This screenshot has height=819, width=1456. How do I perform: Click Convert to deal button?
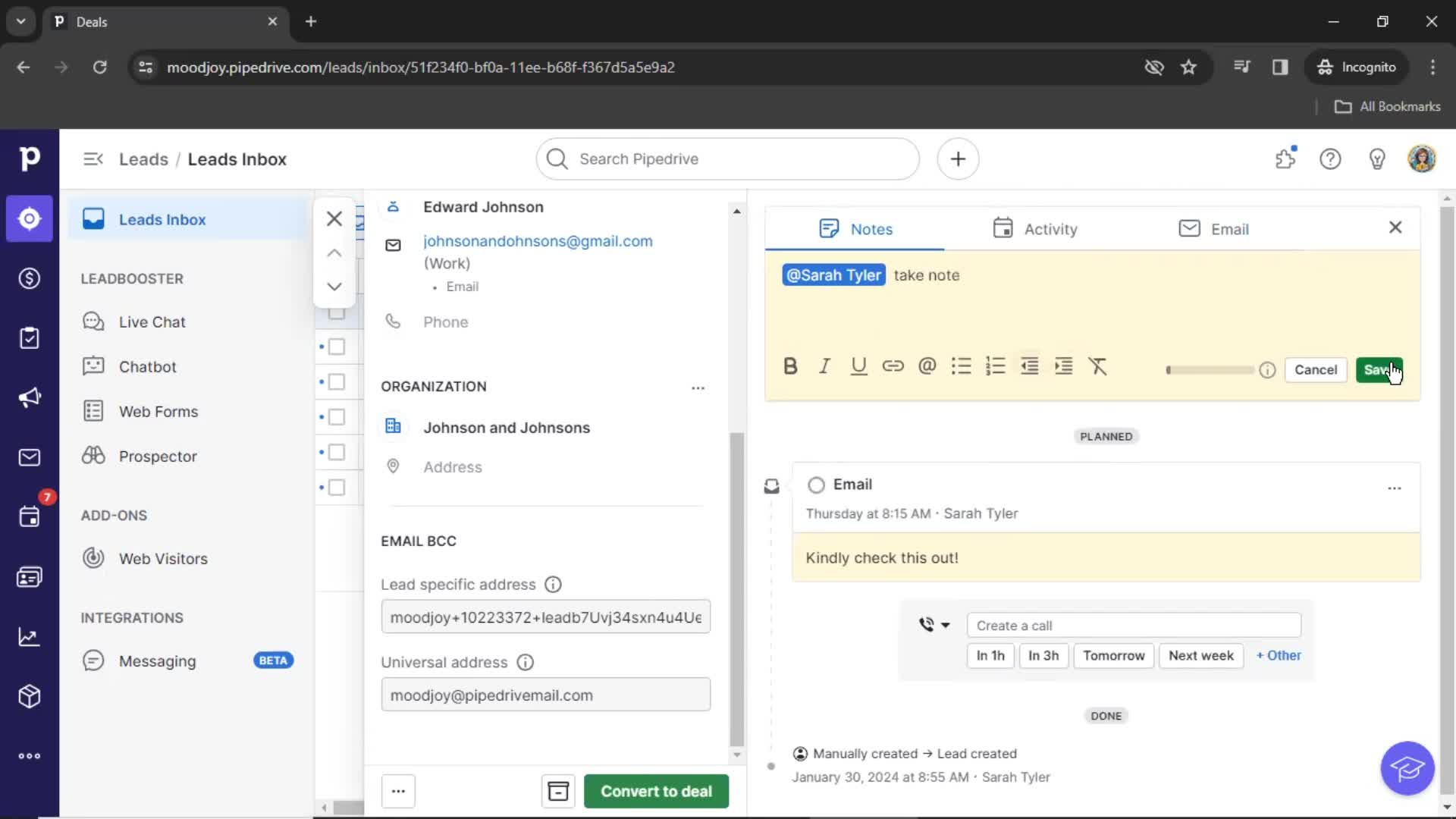pyautogui.click(x=656, y=791)
